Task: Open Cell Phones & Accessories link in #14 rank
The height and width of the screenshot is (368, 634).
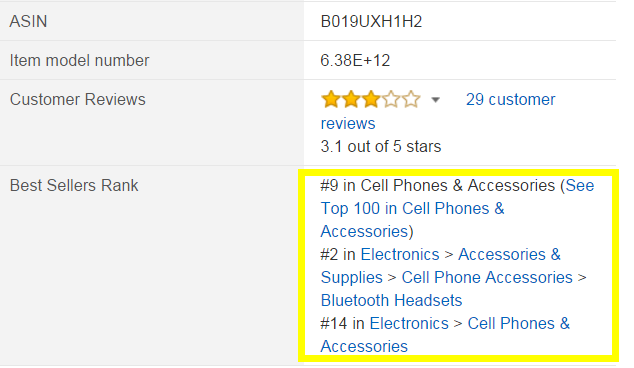Action: [x=445, y=335]
